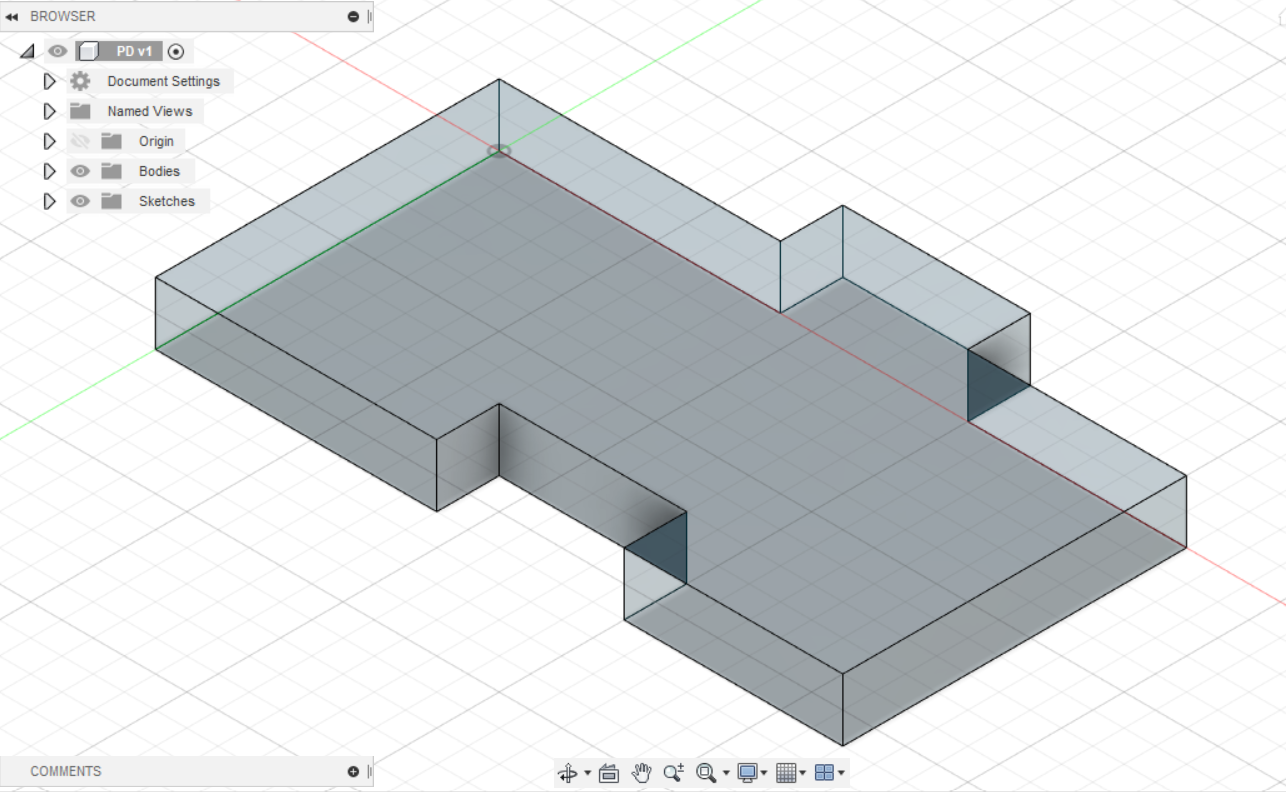Show the Origin folder

tap(80, 141)
